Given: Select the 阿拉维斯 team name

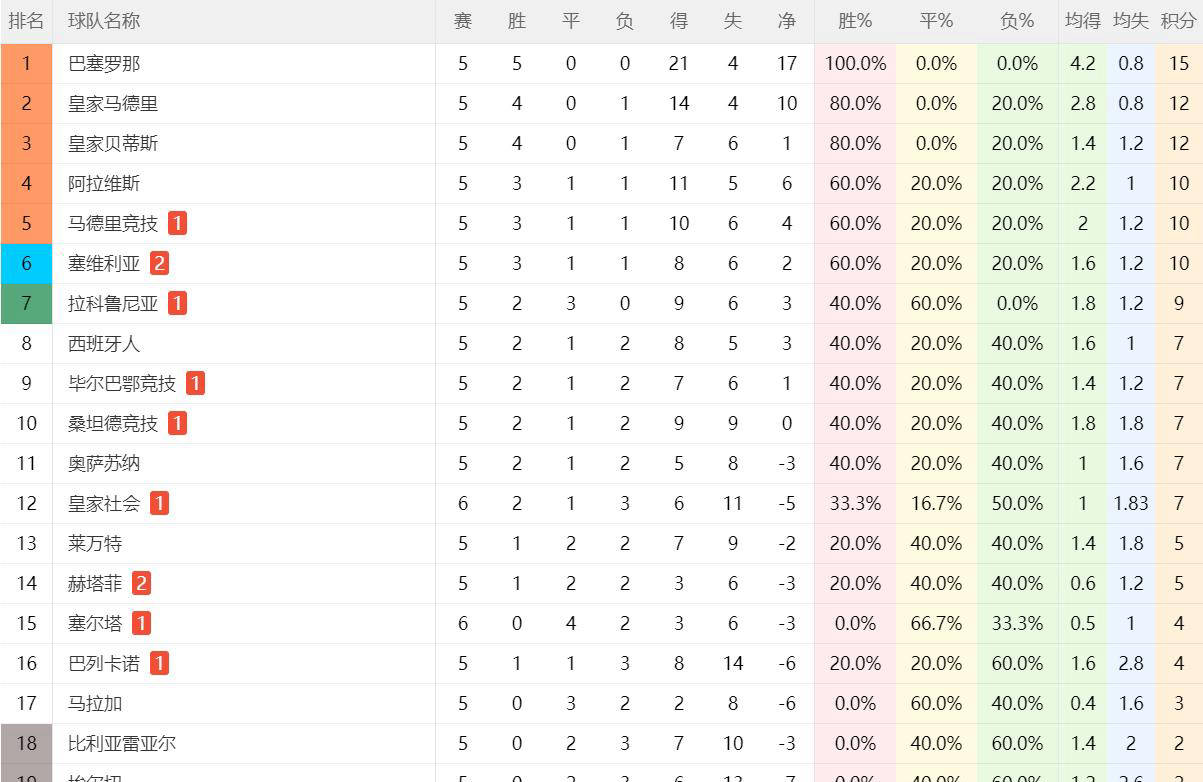Looking at the screenshot, I should (x=104, y=183).
